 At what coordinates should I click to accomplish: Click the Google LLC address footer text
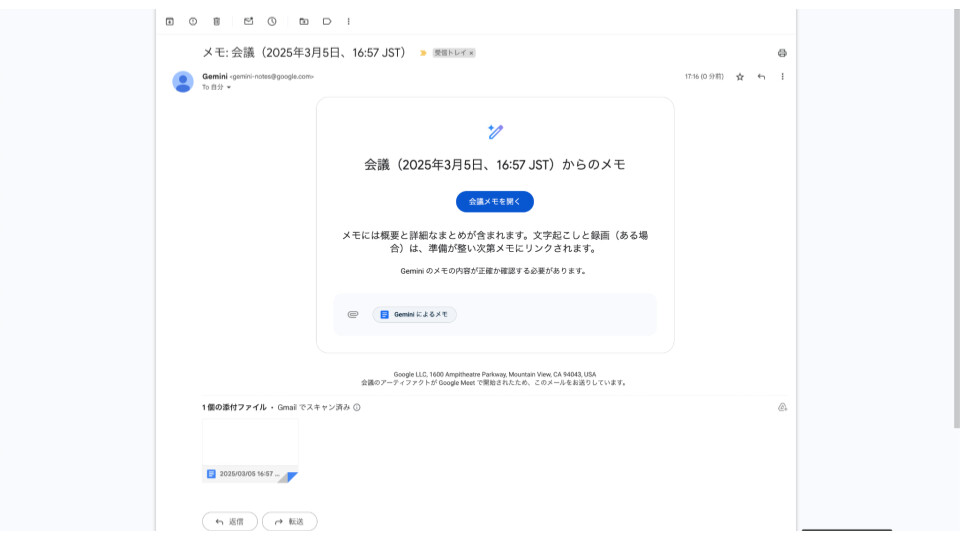[x=495, y=374]
